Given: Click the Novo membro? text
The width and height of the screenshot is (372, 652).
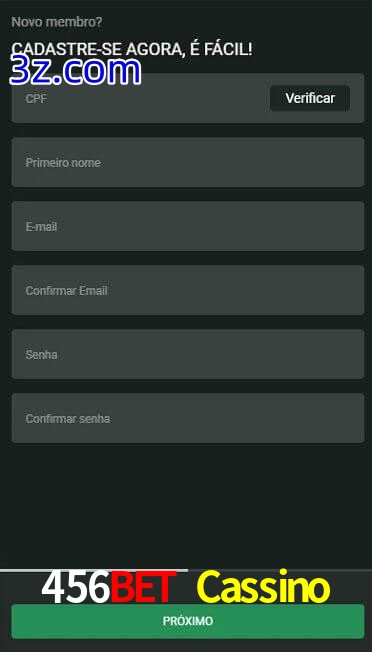Looking at the screenshot, I should [57, 22].
